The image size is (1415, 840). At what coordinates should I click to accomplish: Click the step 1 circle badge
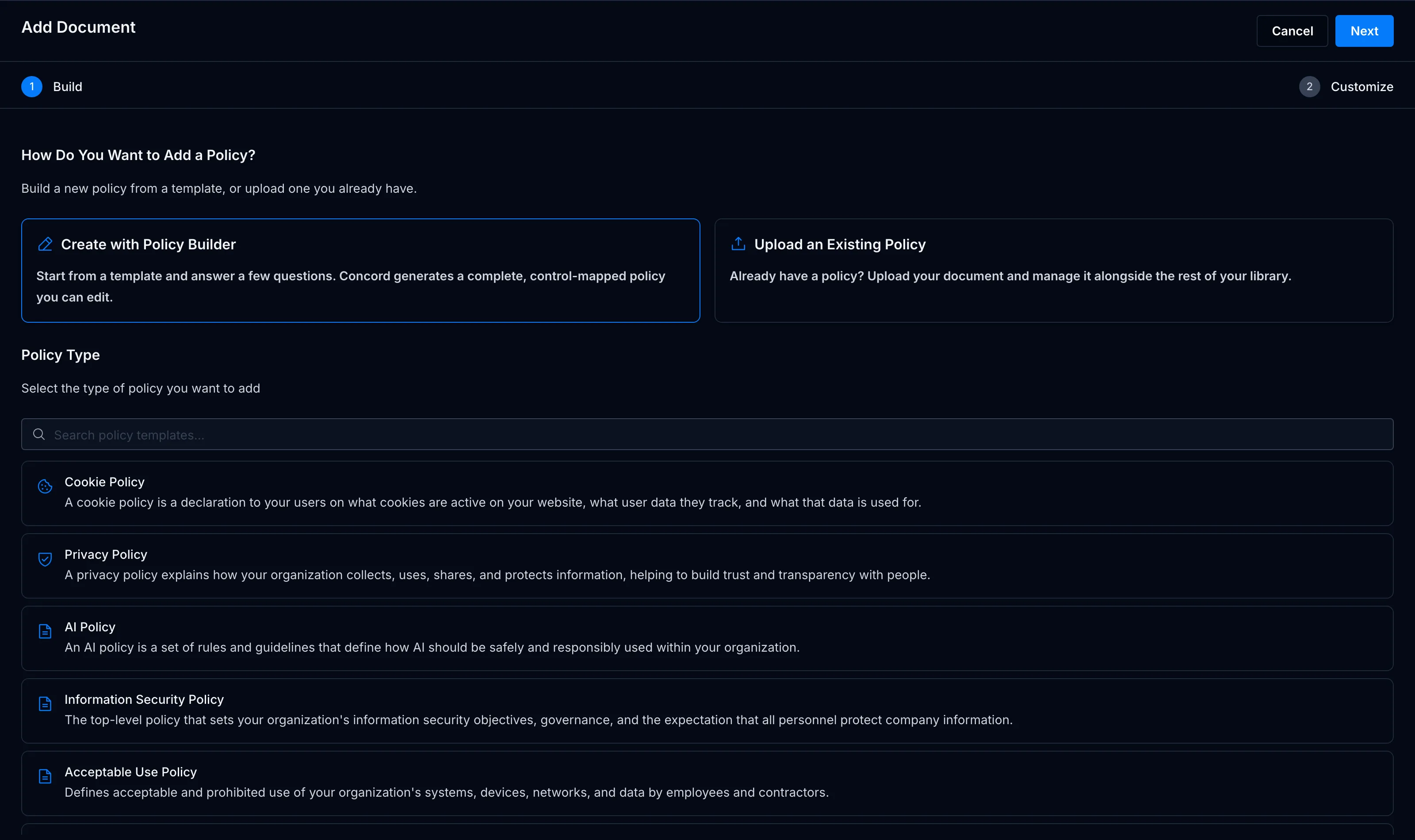32,87
